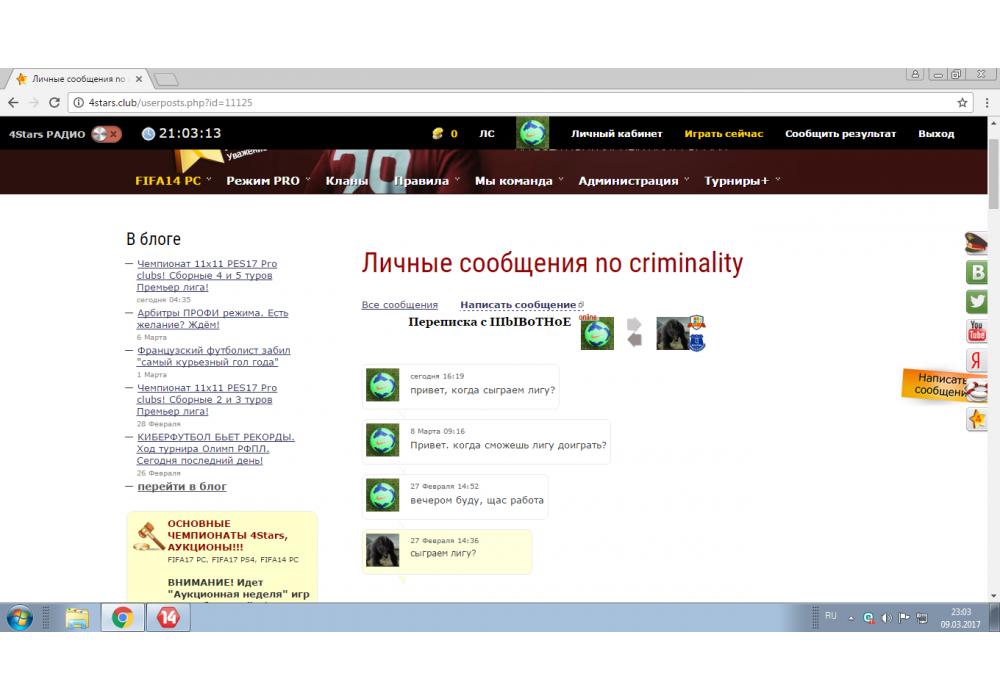Bookmark page with the address bar star
Viewport: 1000px width, 700px height.
(x=962, y=103)
